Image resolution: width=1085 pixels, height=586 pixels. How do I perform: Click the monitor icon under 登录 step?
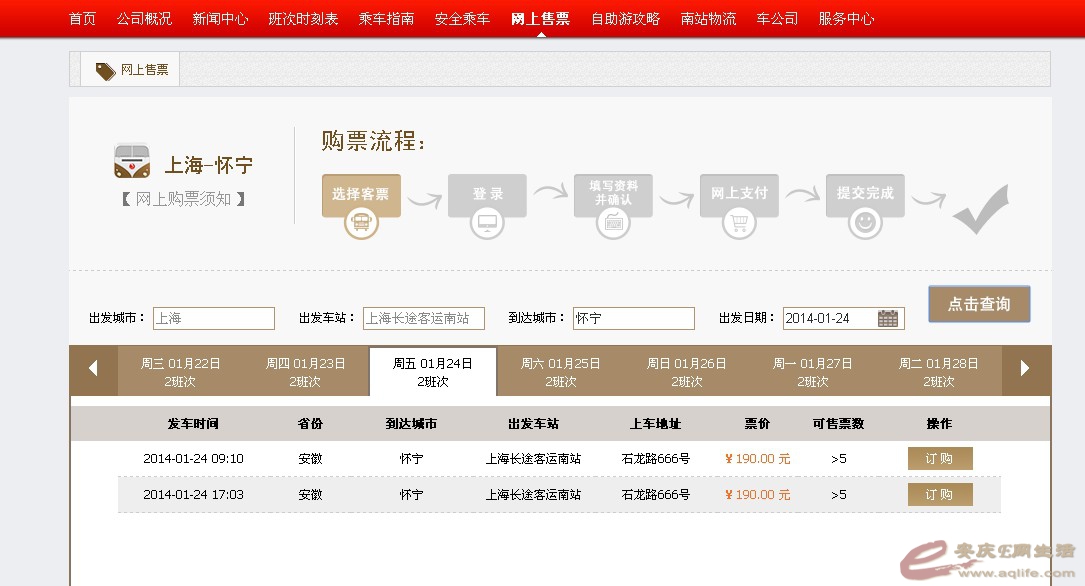point(487,223)
